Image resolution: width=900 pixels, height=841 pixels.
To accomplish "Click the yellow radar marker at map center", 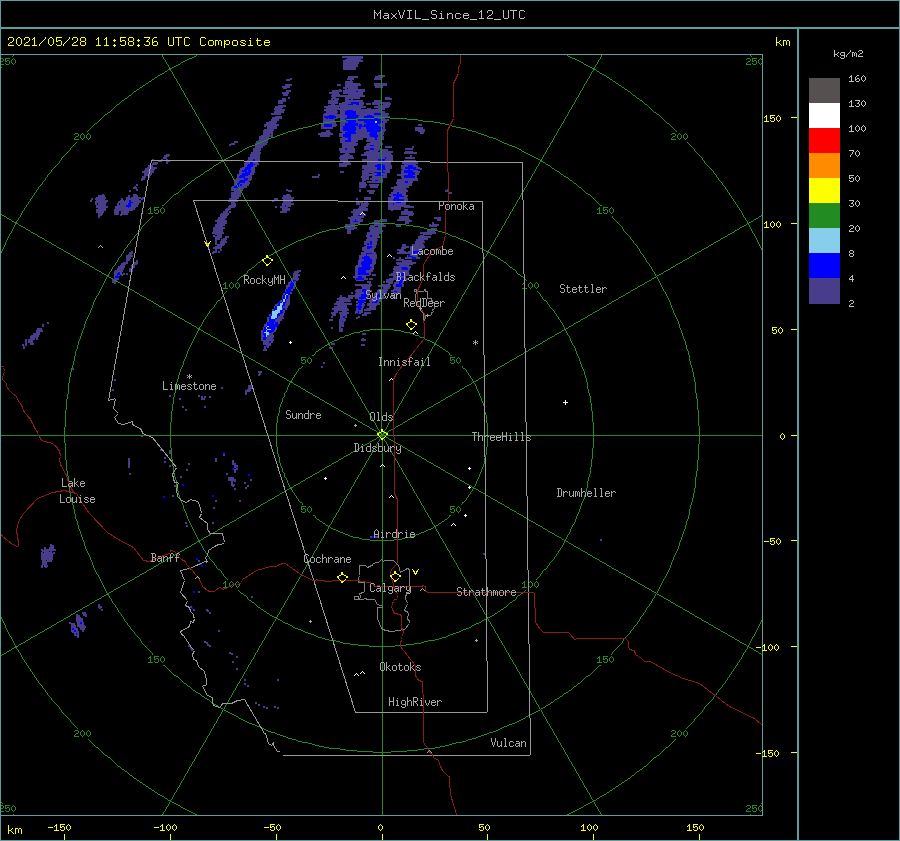I will tap(382, 435).
